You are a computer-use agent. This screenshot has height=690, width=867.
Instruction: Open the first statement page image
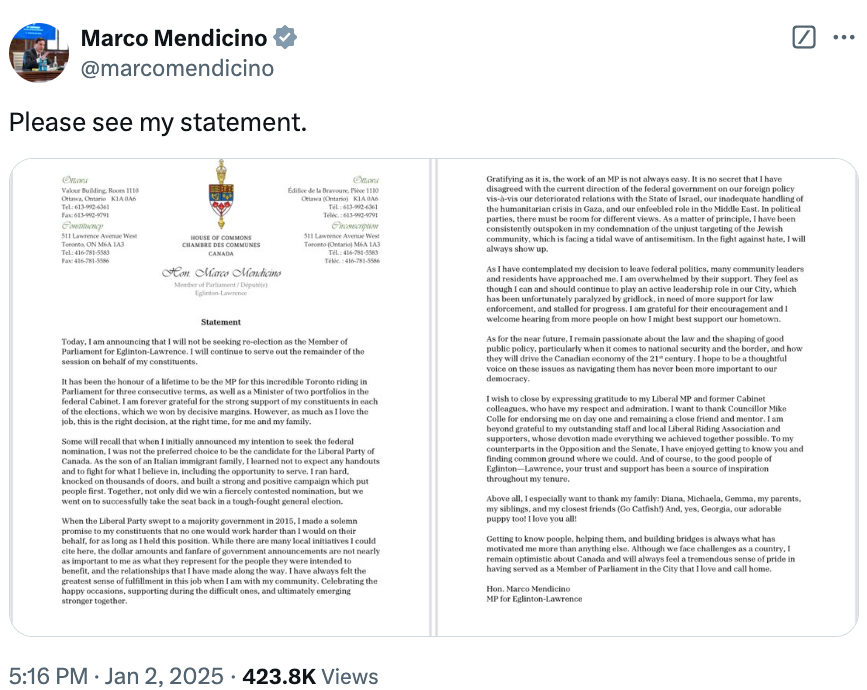[x=220, y=397]
